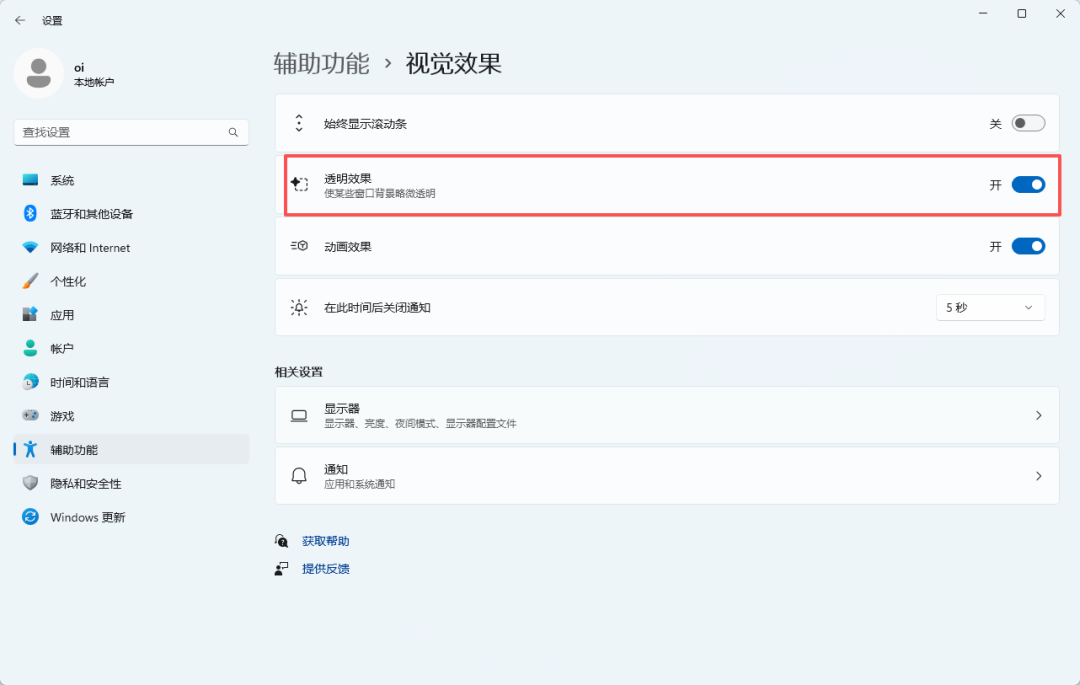Click the 在此时间后关闭通知 label
This screenshot has height=685, width=1080.
pyautogui.click(x=377, y=308)
